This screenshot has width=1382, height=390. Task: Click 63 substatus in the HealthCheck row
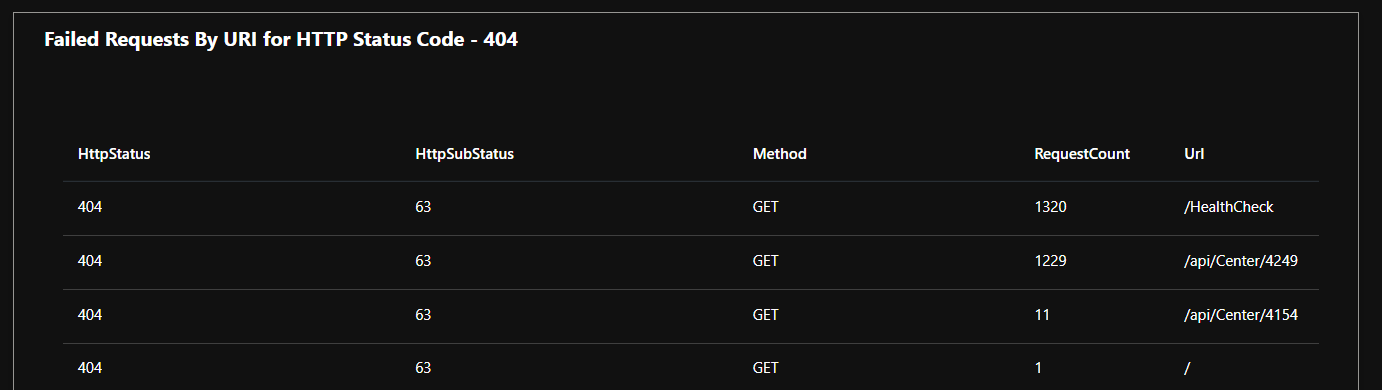coord(423,207)
